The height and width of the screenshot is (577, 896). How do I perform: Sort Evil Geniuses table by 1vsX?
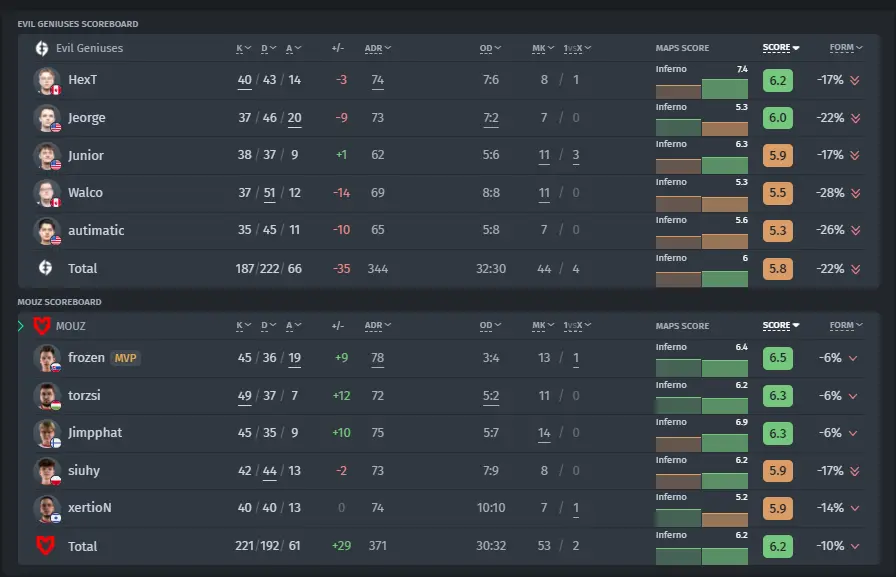[577, 49]
